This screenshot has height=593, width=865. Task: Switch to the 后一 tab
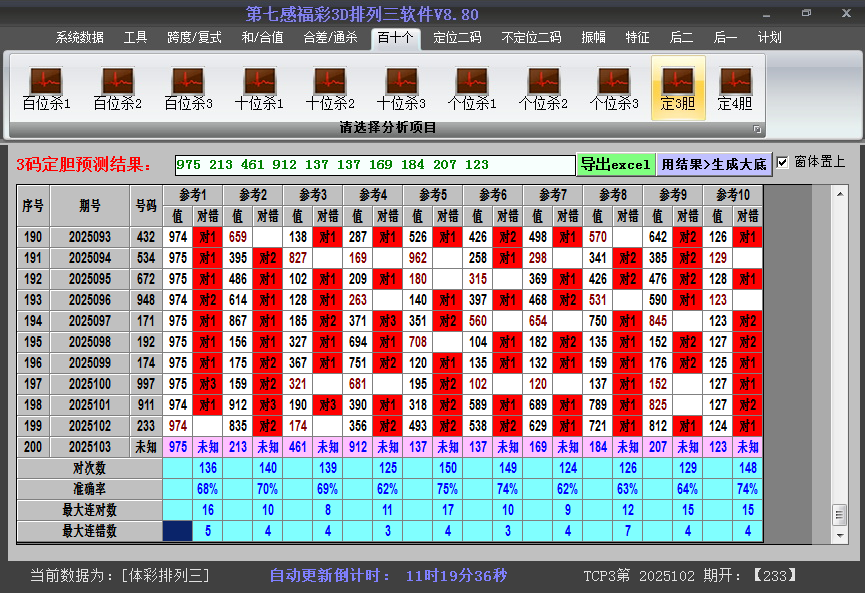725,38
